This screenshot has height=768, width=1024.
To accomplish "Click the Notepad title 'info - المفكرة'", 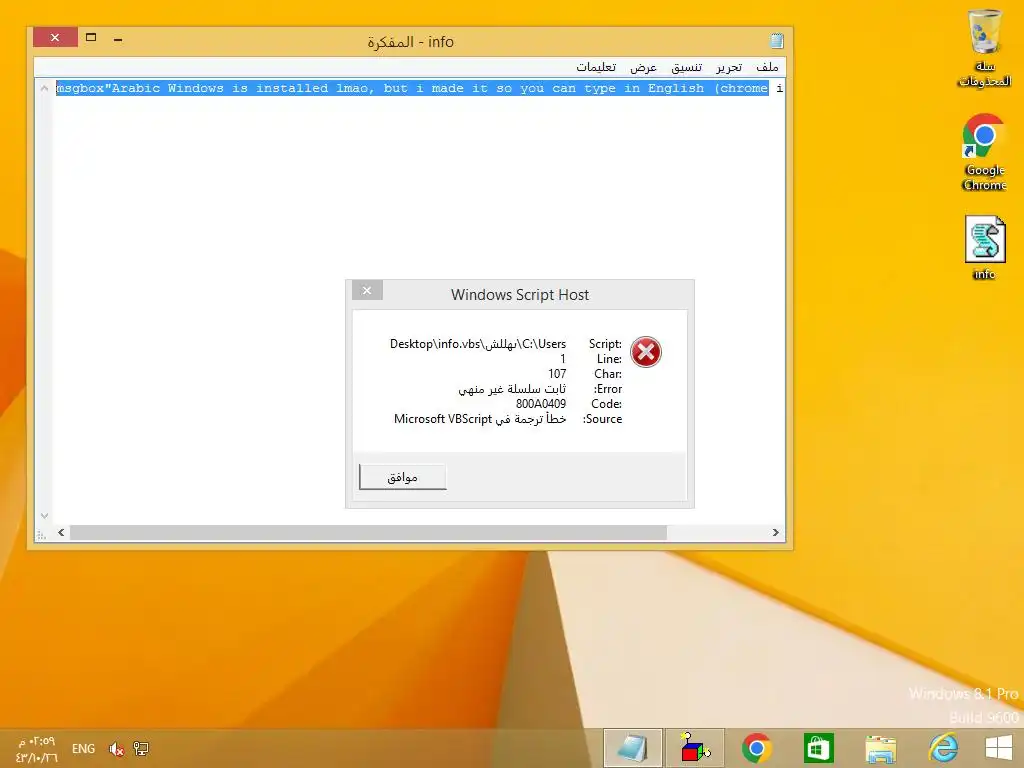I will (x=410, y=42).
